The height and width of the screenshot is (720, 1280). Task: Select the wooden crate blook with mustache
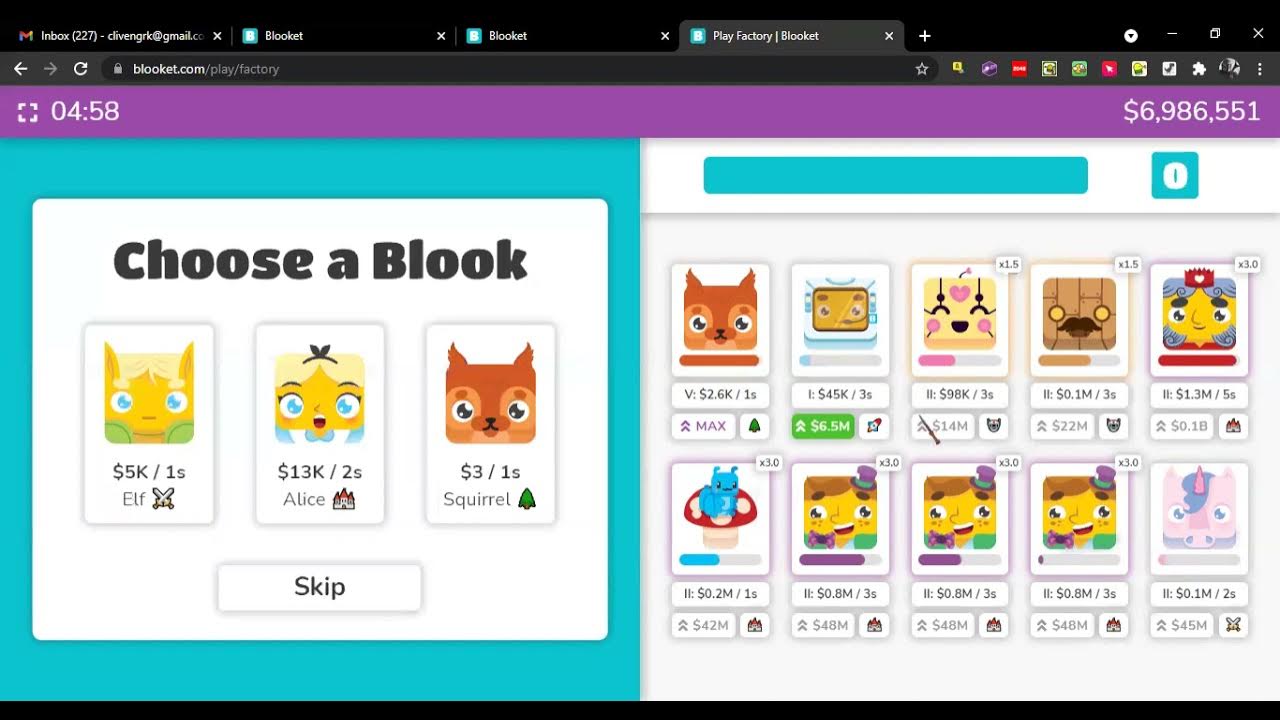[1080, 320]
